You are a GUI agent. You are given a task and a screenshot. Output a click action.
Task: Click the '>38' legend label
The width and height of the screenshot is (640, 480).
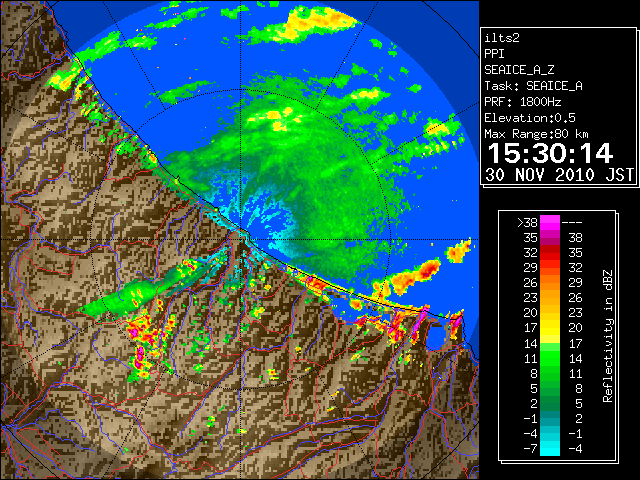[x=527, y=223]
